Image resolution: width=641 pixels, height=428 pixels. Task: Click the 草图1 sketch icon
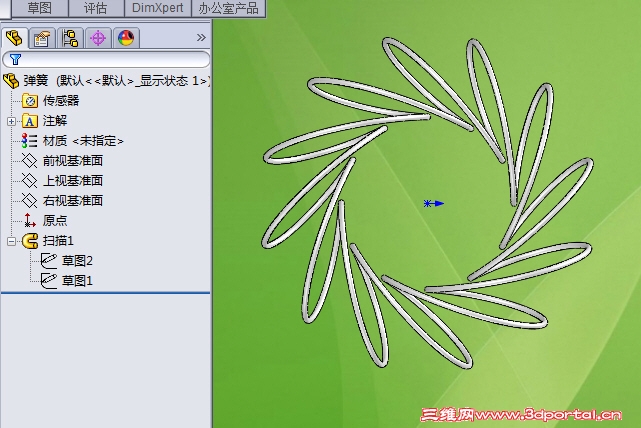(49, 280)
